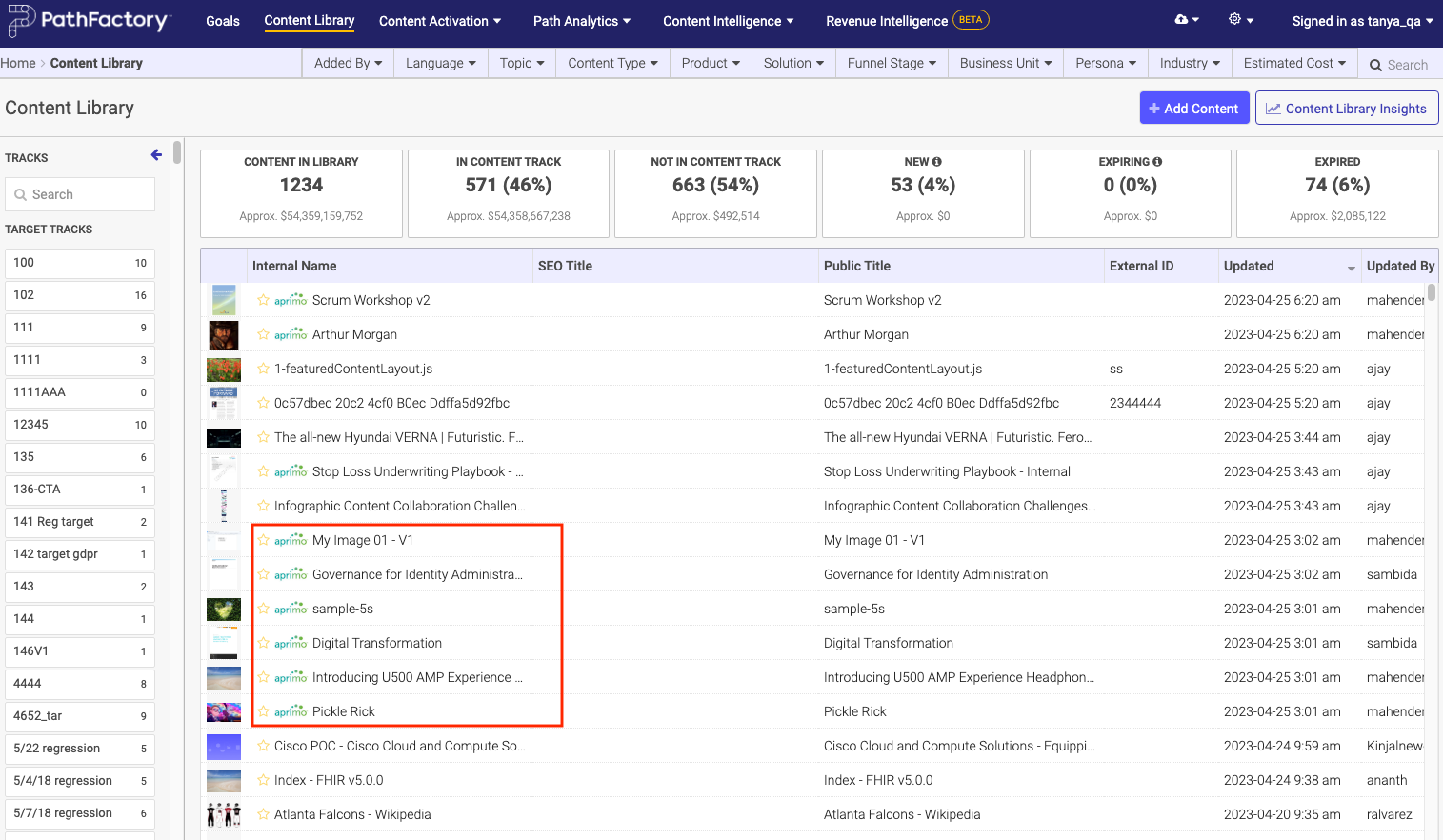Open the Funnel Stage filter dropdown
This screenshot has width=1443, height=840.
click(x=892, y=63)
